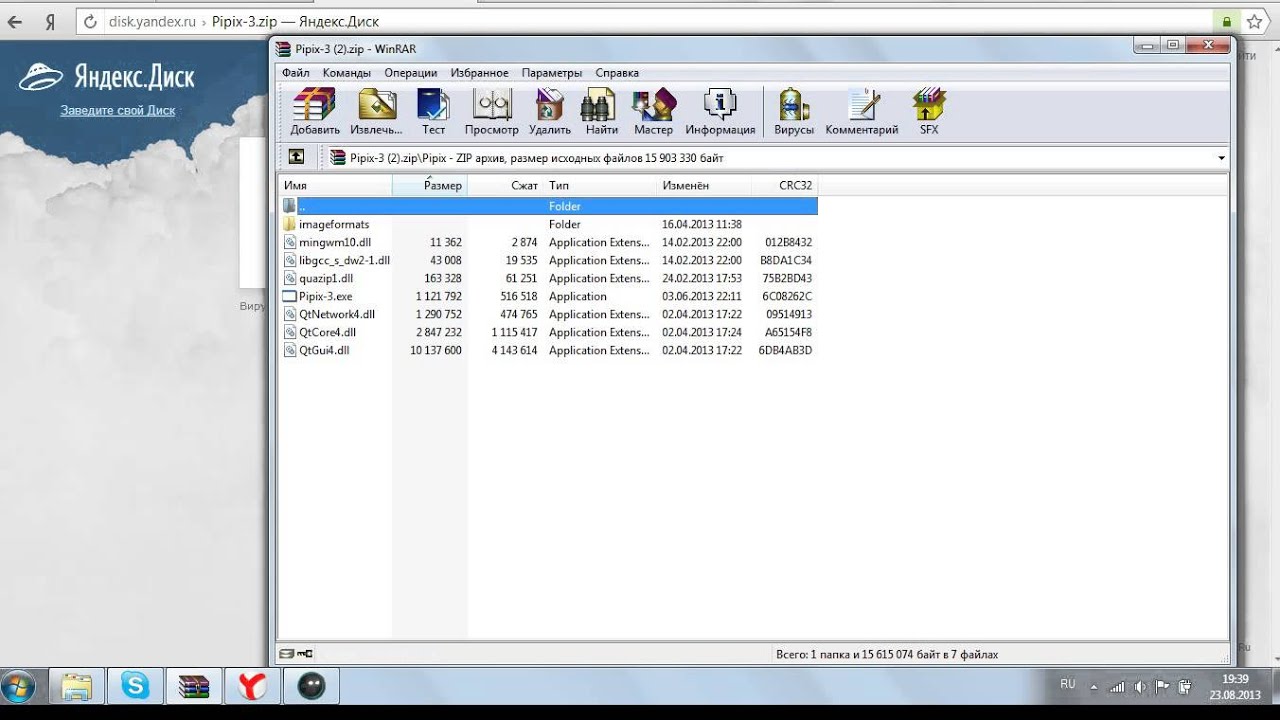This screenshot has width=1280, height=720.
Task: Select the parent folder '..' row
Action: click(x=548, y=206)
